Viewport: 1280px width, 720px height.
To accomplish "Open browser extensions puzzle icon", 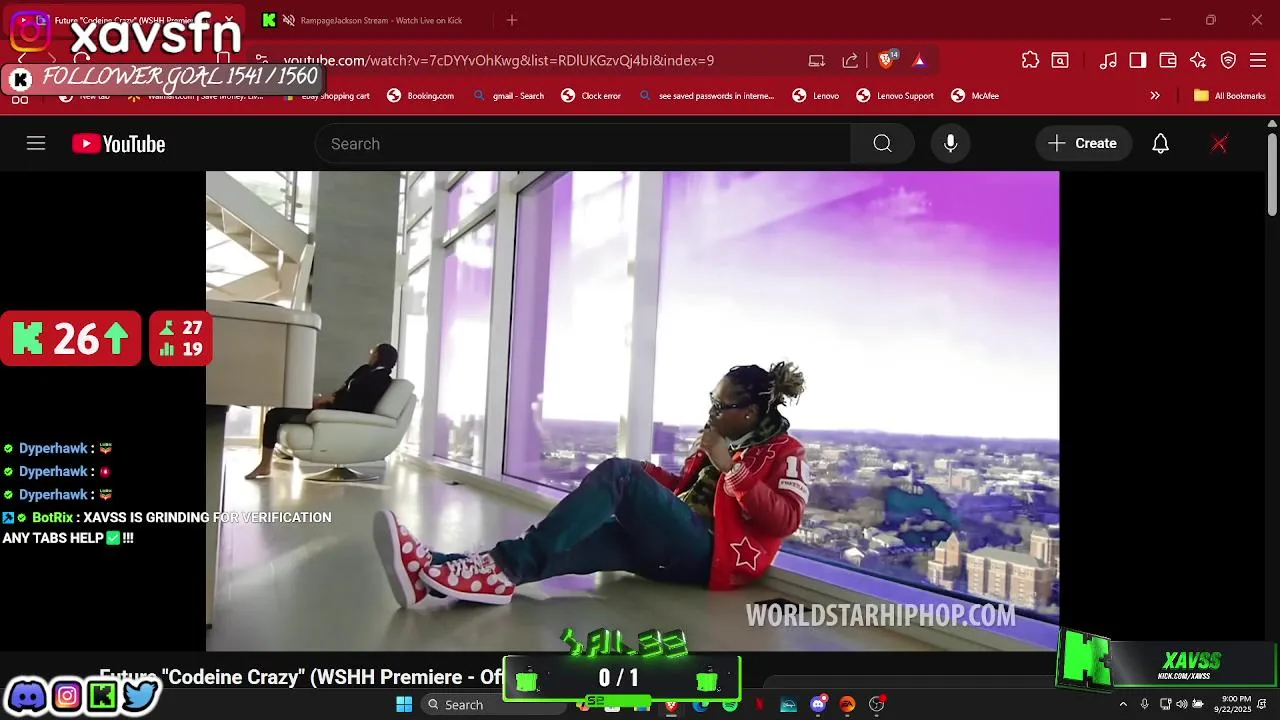I will tap(1030, 60).
